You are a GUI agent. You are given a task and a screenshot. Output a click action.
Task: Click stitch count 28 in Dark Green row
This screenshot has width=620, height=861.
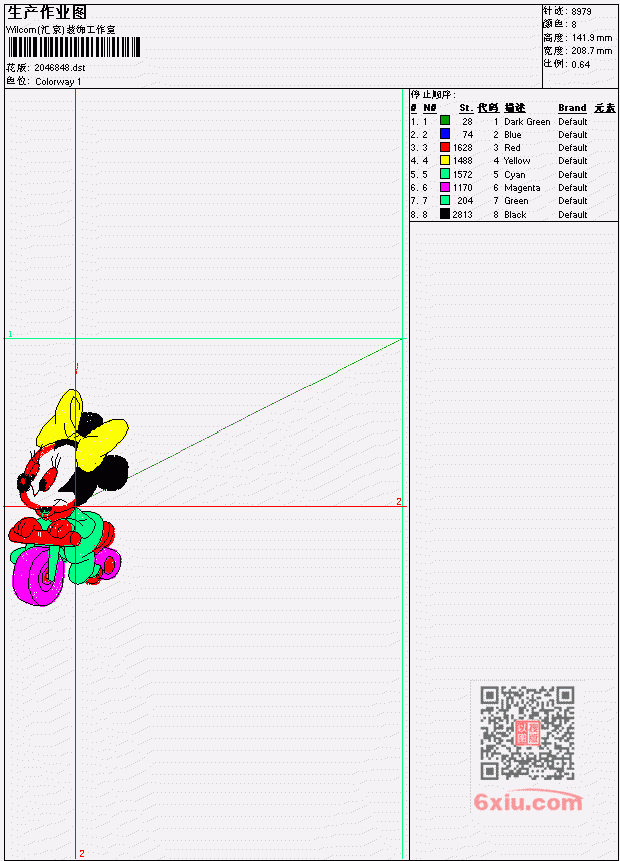467,122
